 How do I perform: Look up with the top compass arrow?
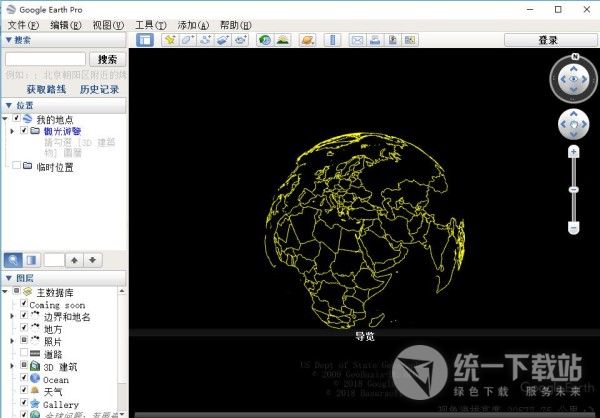click(573, 69)
